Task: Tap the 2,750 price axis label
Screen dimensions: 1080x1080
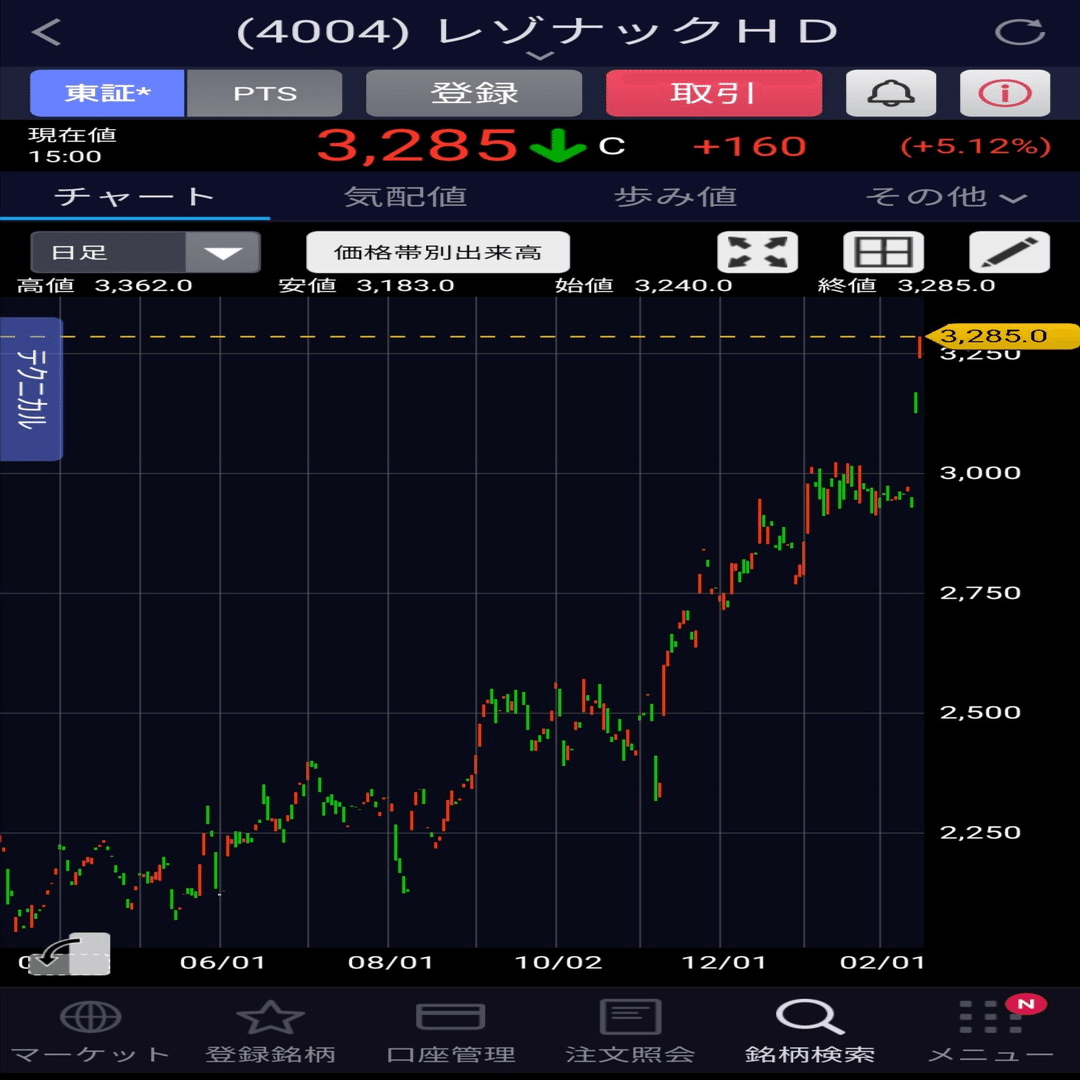Action: tap(980, 592)
